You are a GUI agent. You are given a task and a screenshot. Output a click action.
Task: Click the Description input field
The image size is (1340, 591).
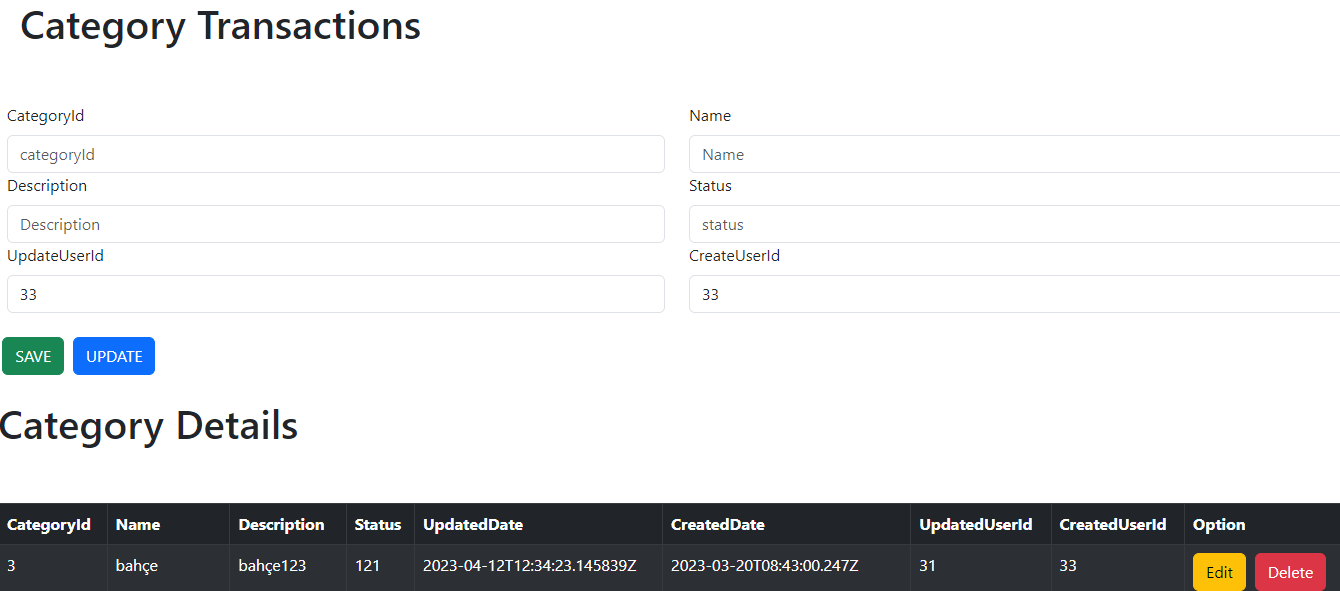coord(335,224)
